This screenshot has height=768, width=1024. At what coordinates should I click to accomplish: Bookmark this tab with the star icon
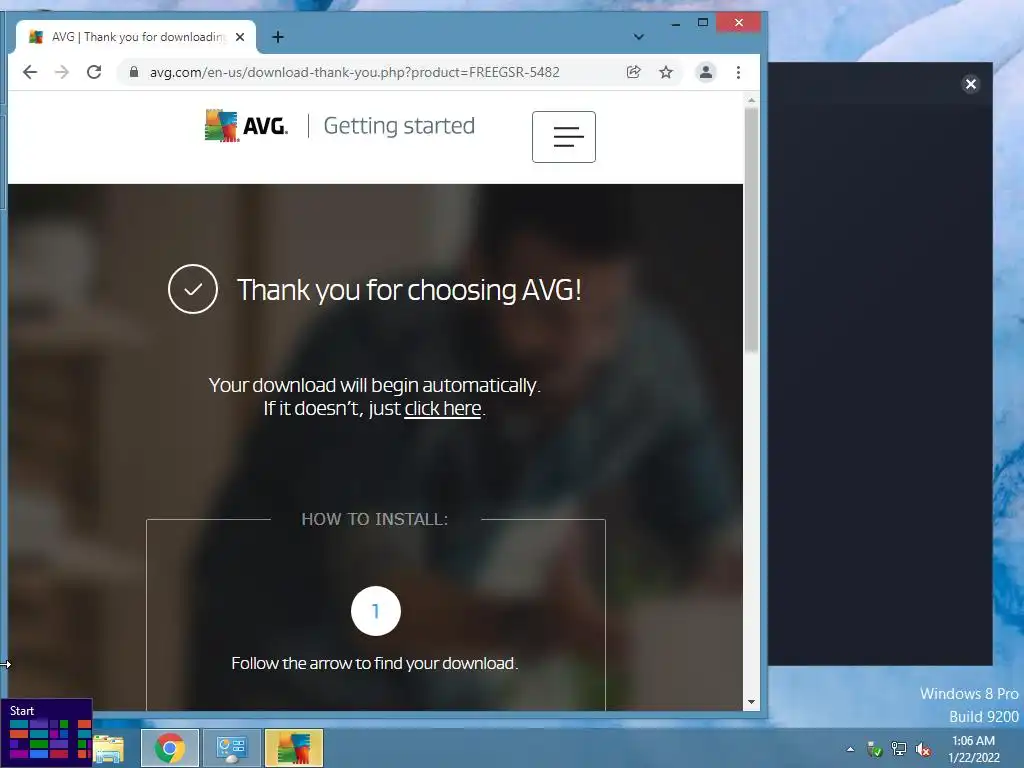tap(665, 72)
